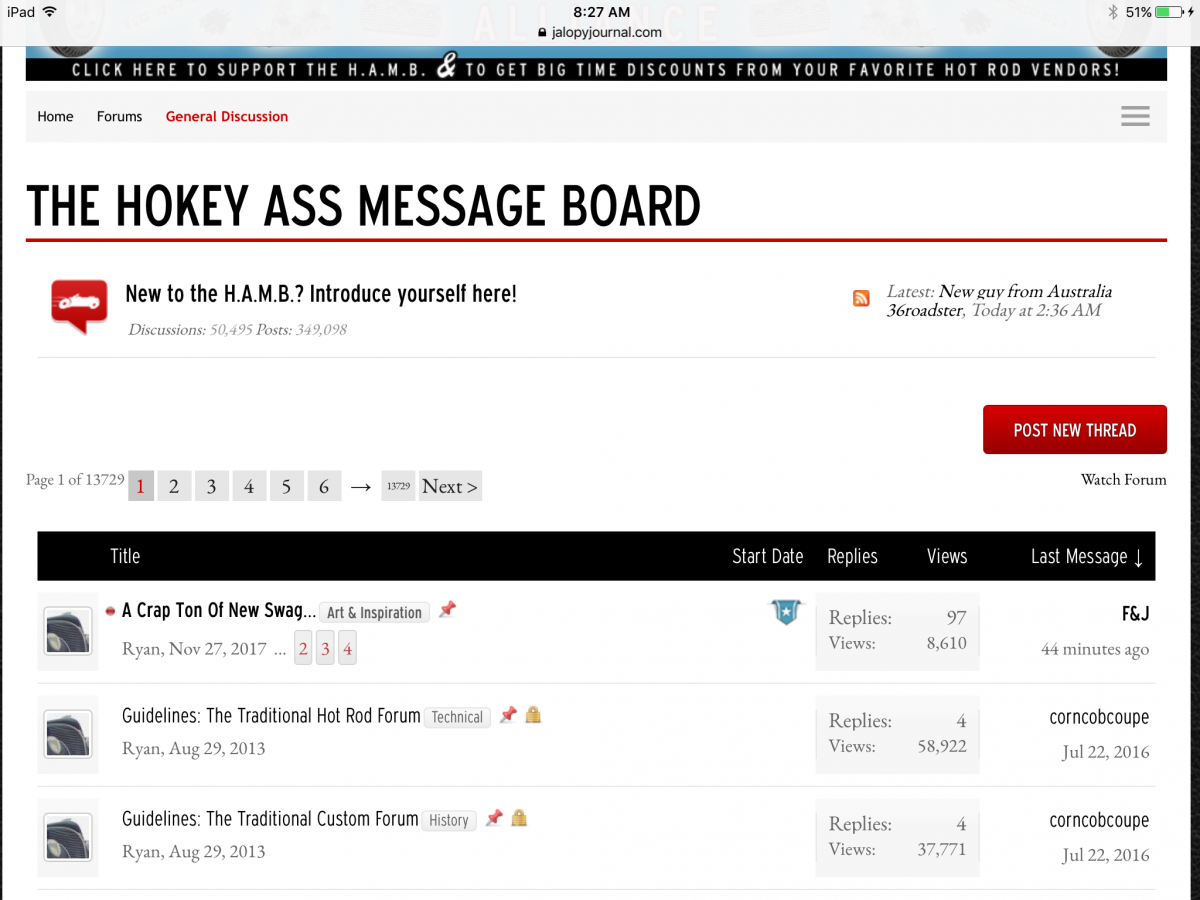Open Ryan's avatar on the Custom Forum guidelines
This screenshot has width=1200, height=900.
pos(68,837)
